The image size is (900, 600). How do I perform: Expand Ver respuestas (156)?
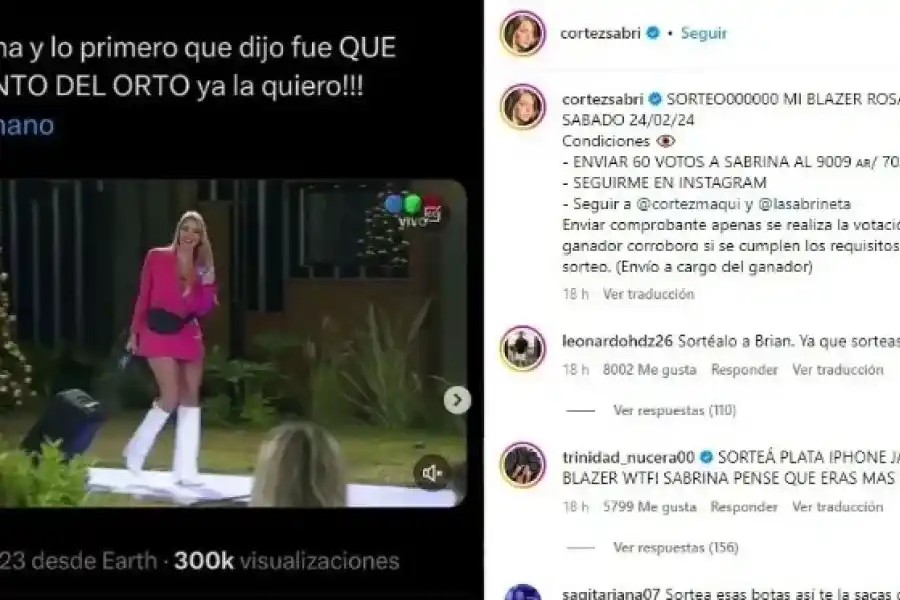(x=676, y=548)
